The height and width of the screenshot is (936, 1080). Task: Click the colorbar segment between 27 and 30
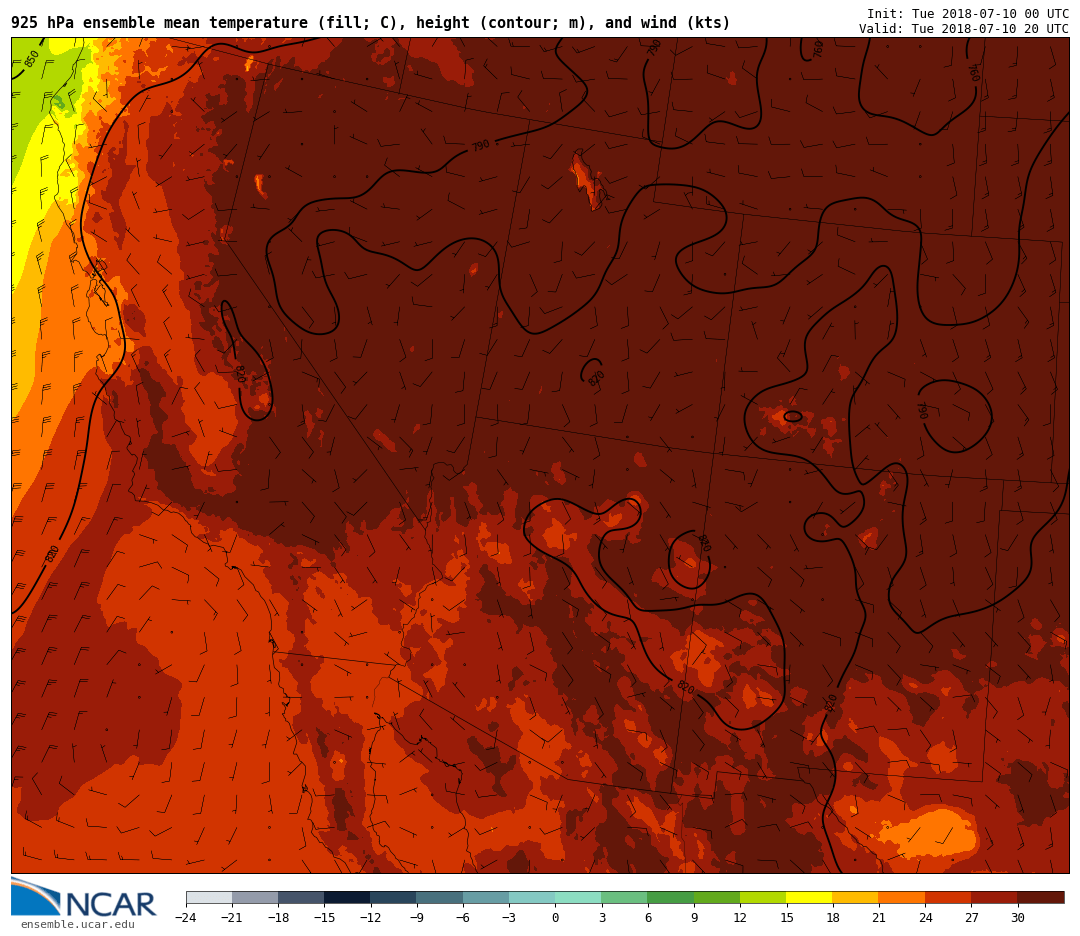point(994,897)
